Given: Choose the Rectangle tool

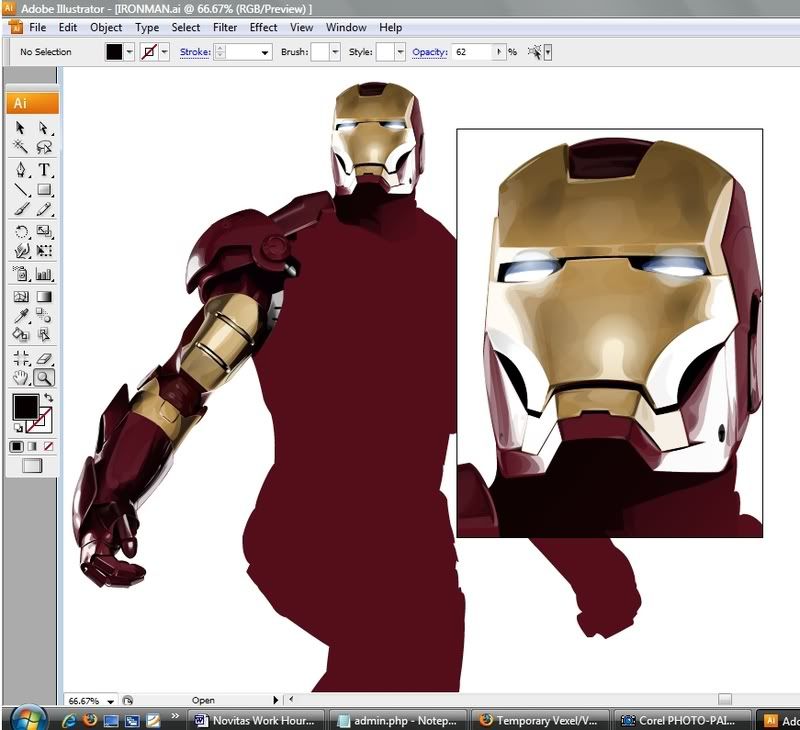Looking at the screenshot, I should pyautogui.click(x=44, y=189).
